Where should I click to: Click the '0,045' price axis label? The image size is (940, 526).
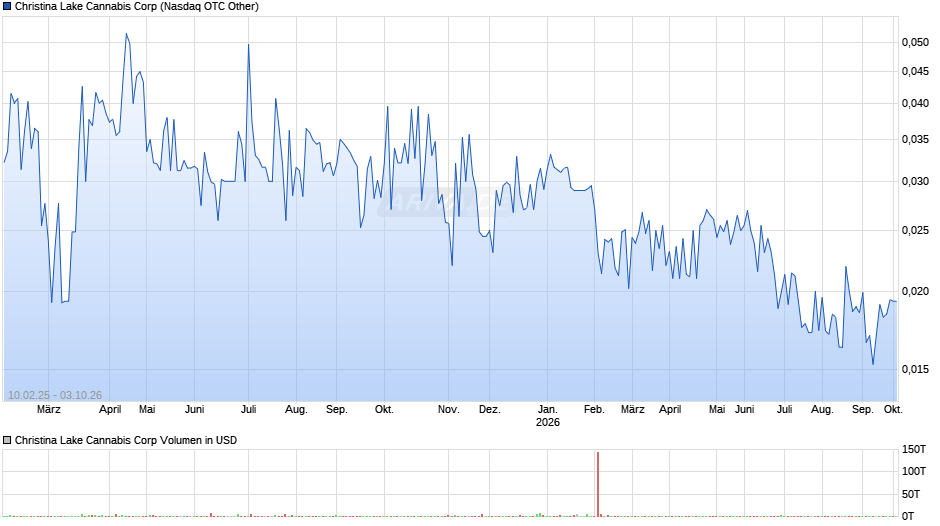click(x=915, y=71)
